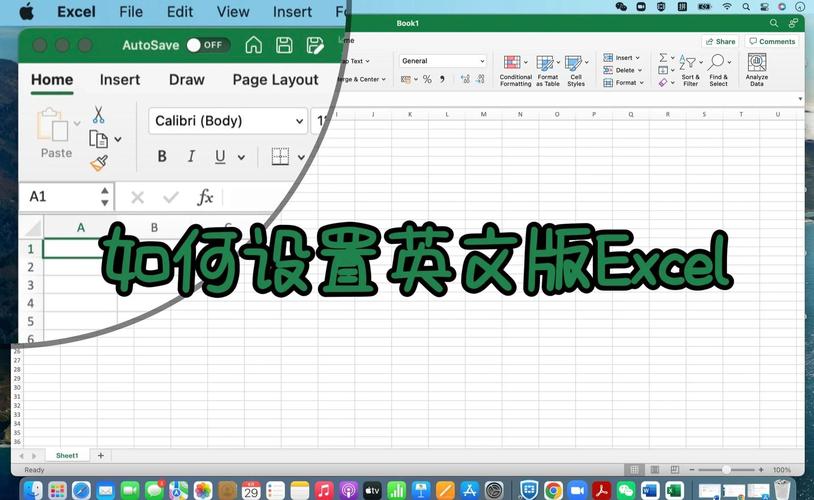Open the View menu in menu bar

233,12
